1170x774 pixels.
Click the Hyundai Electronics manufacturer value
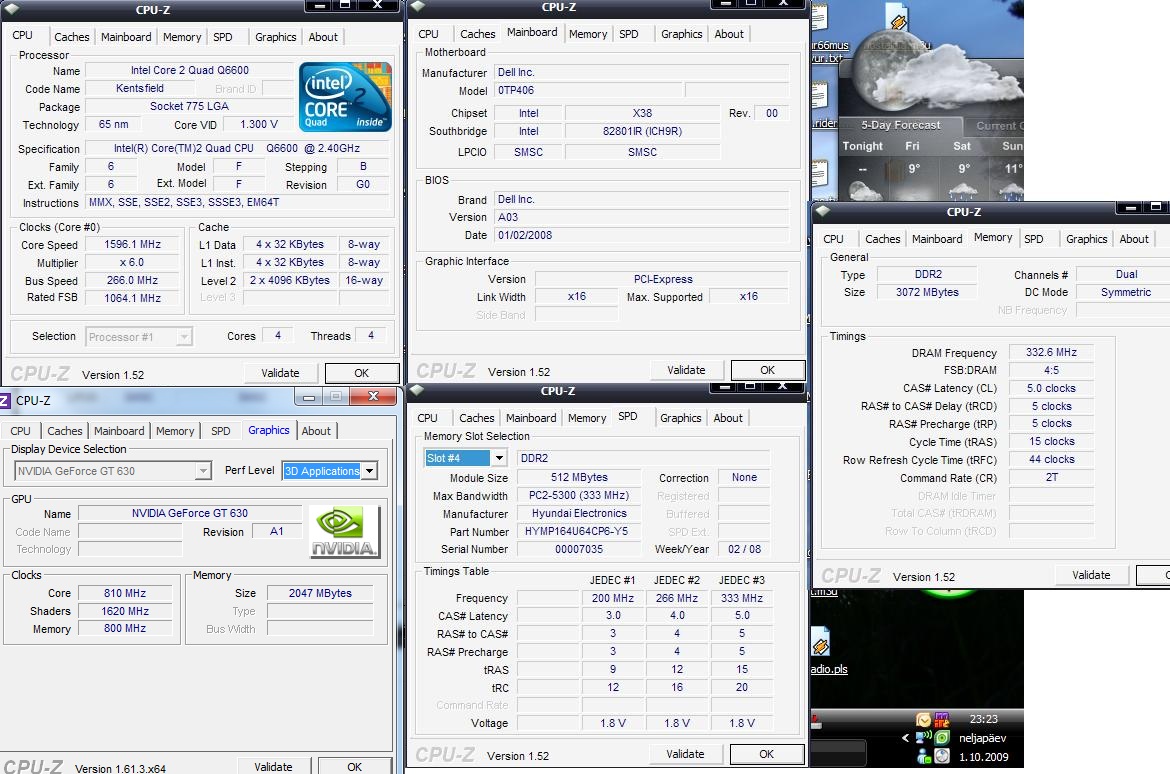coord(579,514)
